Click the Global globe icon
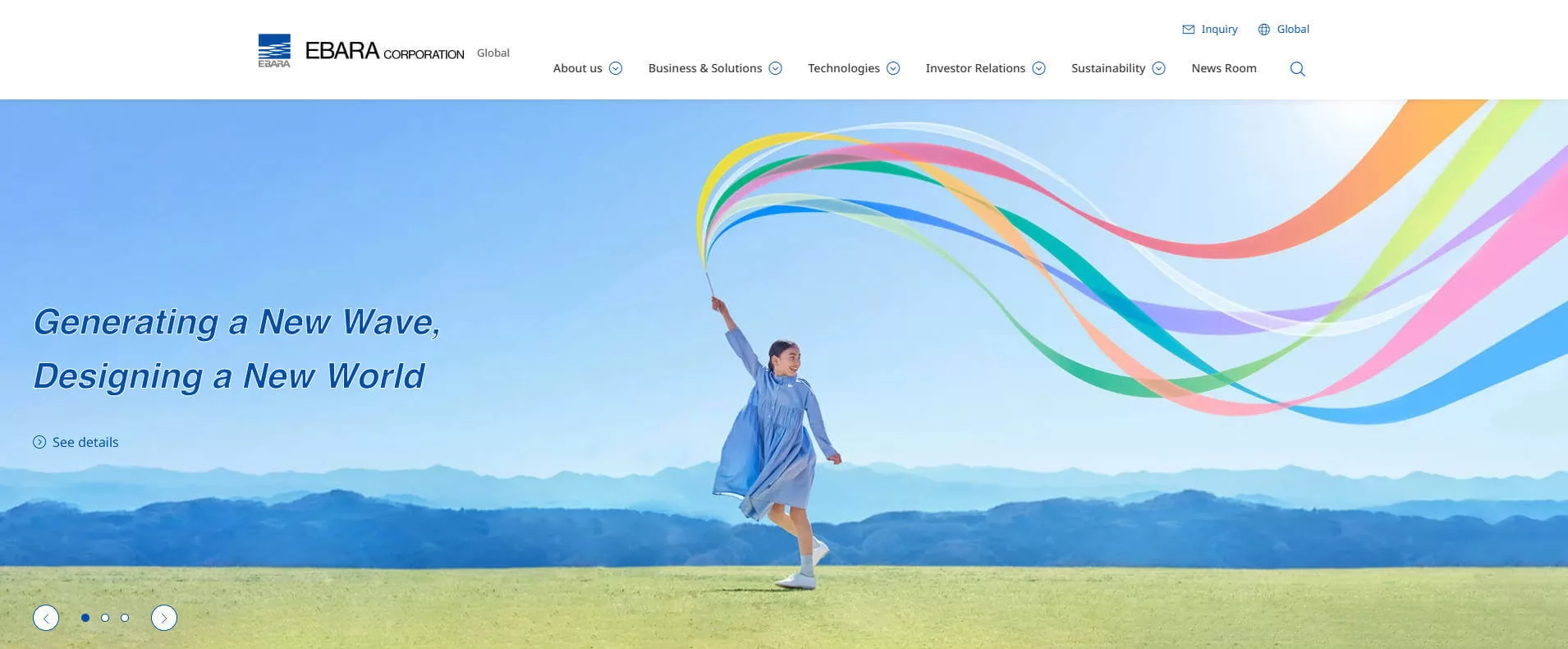 click(1264, 30)
